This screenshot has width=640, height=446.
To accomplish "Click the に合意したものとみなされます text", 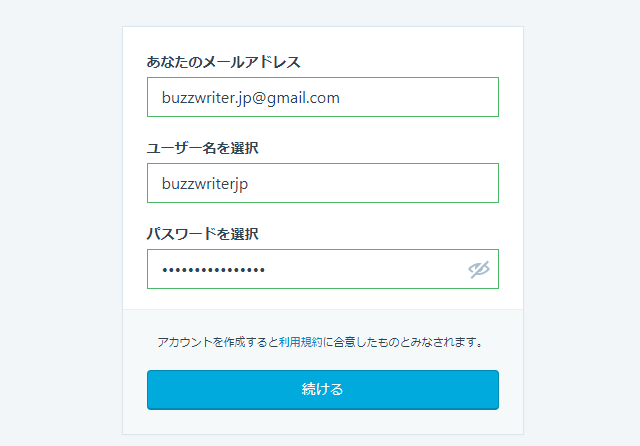I will [x=404, y=342].
